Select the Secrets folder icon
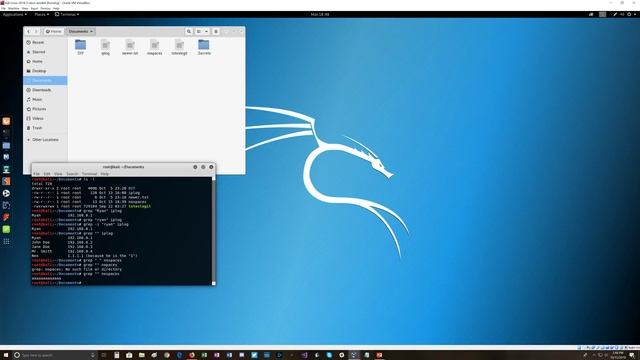Viewport: 640px width, 360px height. (204, 44)
